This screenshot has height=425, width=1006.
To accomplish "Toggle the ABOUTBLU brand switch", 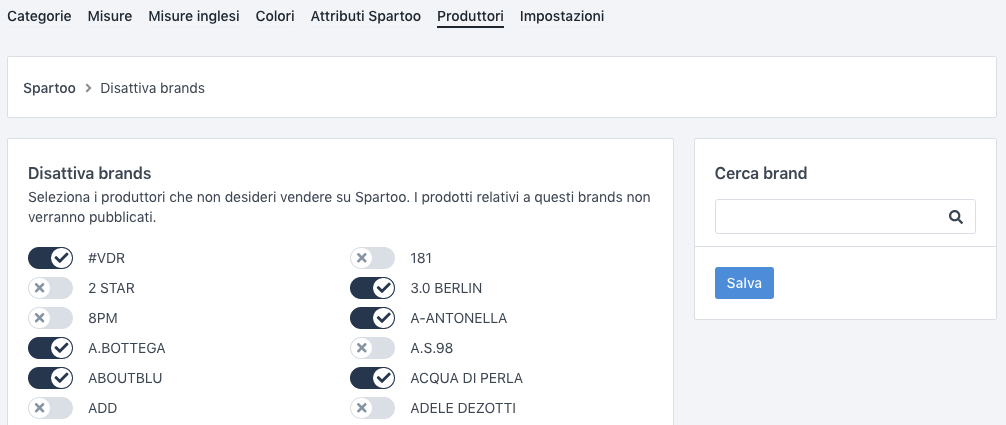I will (51, 378).
